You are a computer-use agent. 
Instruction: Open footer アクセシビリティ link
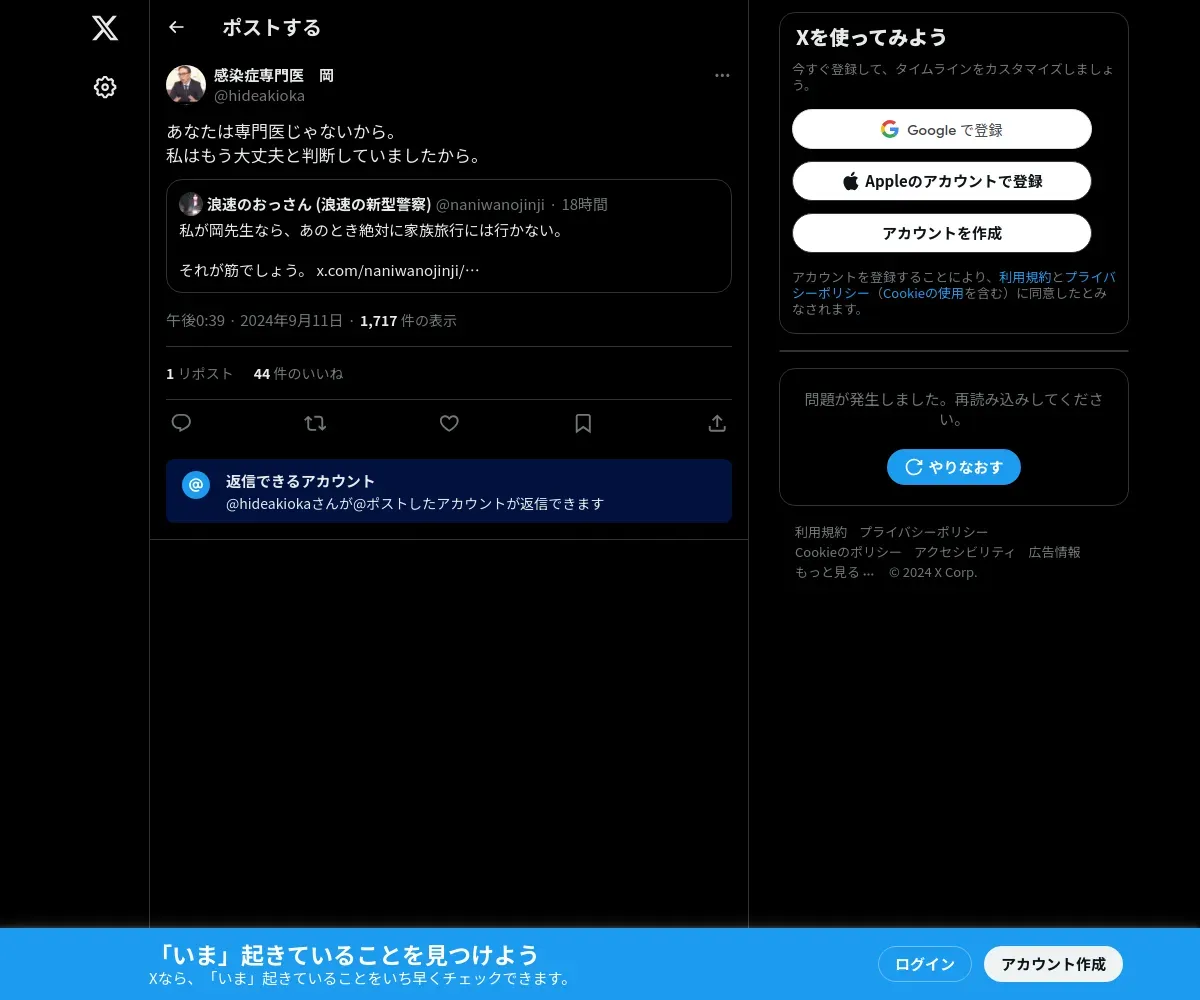pyautogui.click(x=964, y=552)
